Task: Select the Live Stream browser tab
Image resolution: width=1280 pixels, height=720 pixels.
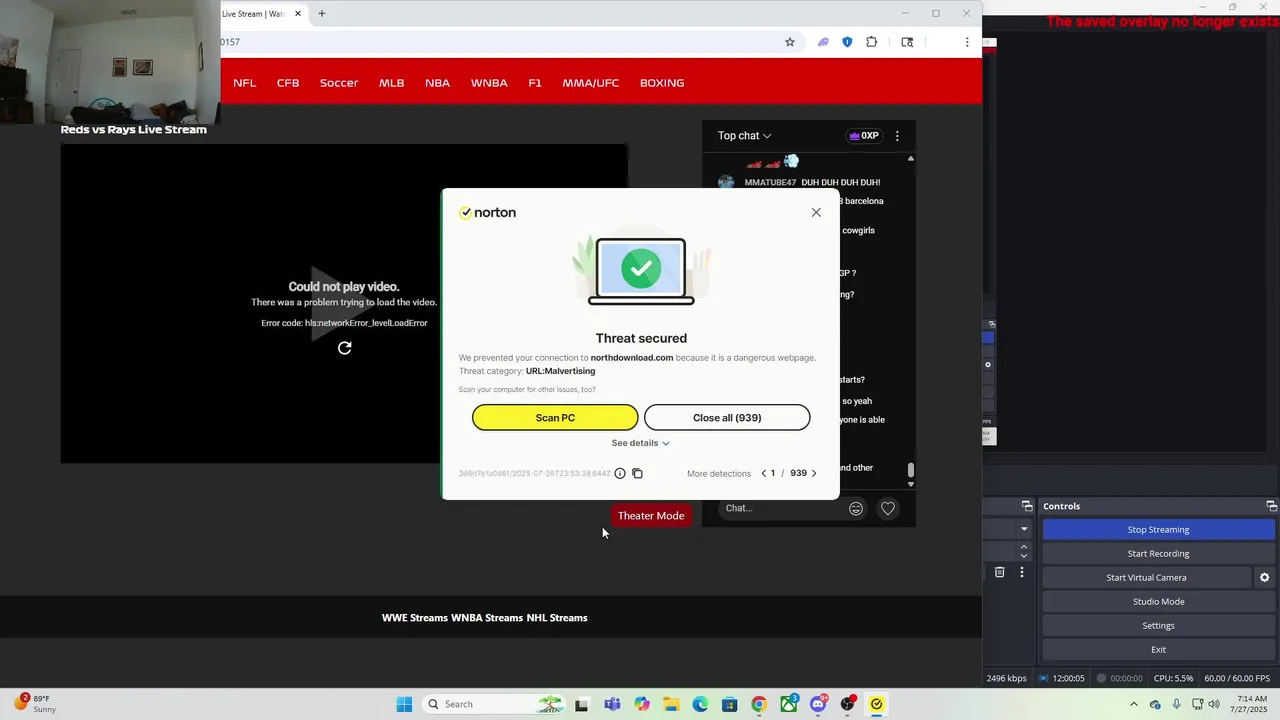Action: 254,14
